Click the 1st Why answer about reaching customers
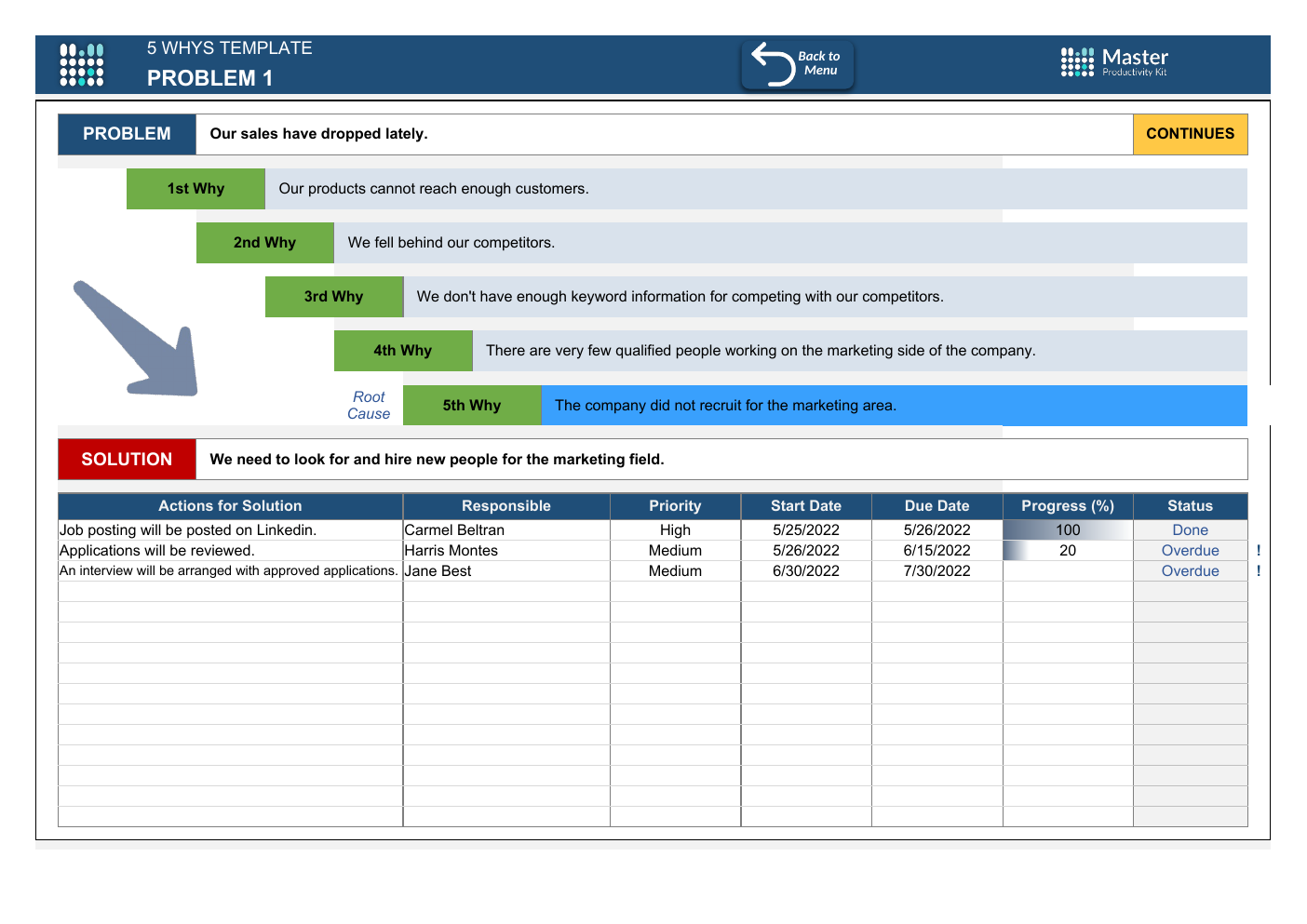This screenshot has width=1307, height=924. [x=756, y=189]
